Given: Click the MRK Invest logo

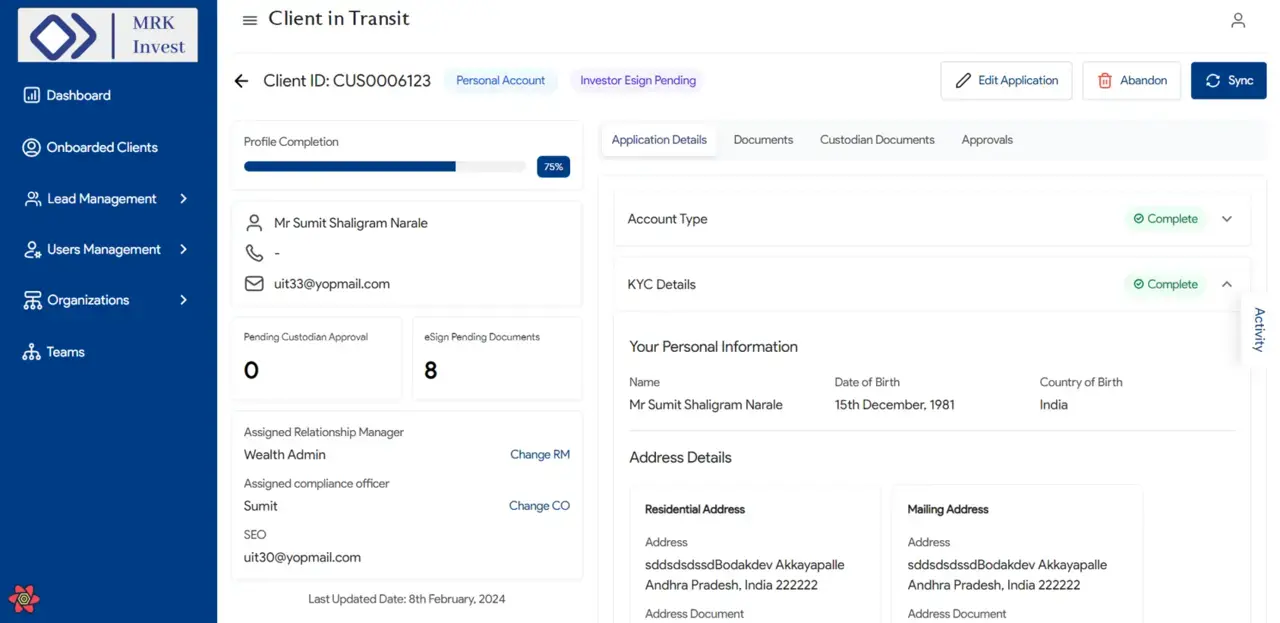Looking at the screenshot, I should pyautogui.click(x=108, y=36).
